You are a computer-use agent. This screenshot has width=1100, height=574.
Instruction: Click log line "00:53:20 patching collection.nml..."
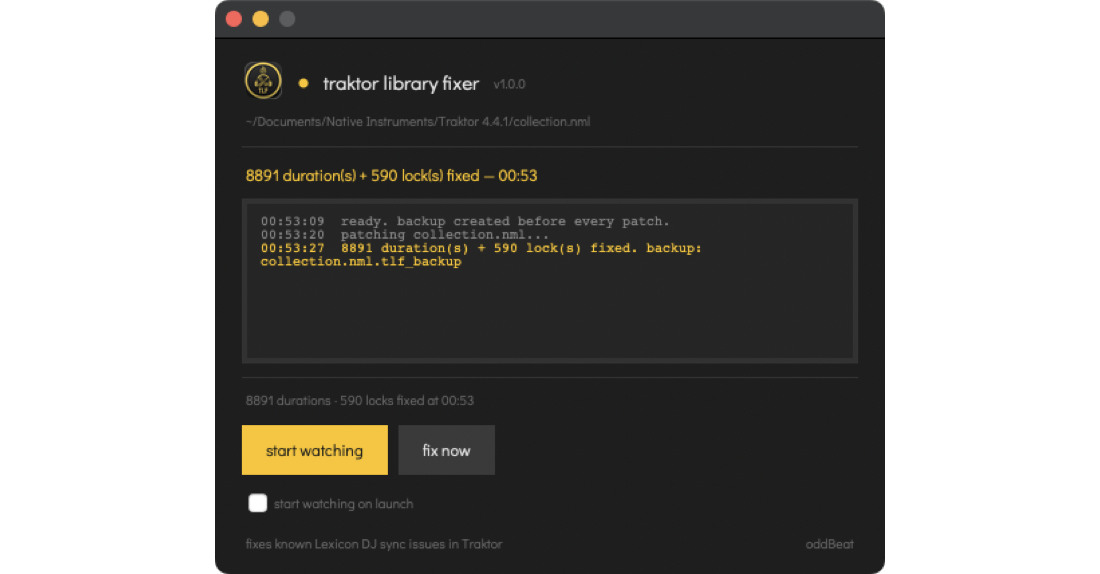pos(405,234)
